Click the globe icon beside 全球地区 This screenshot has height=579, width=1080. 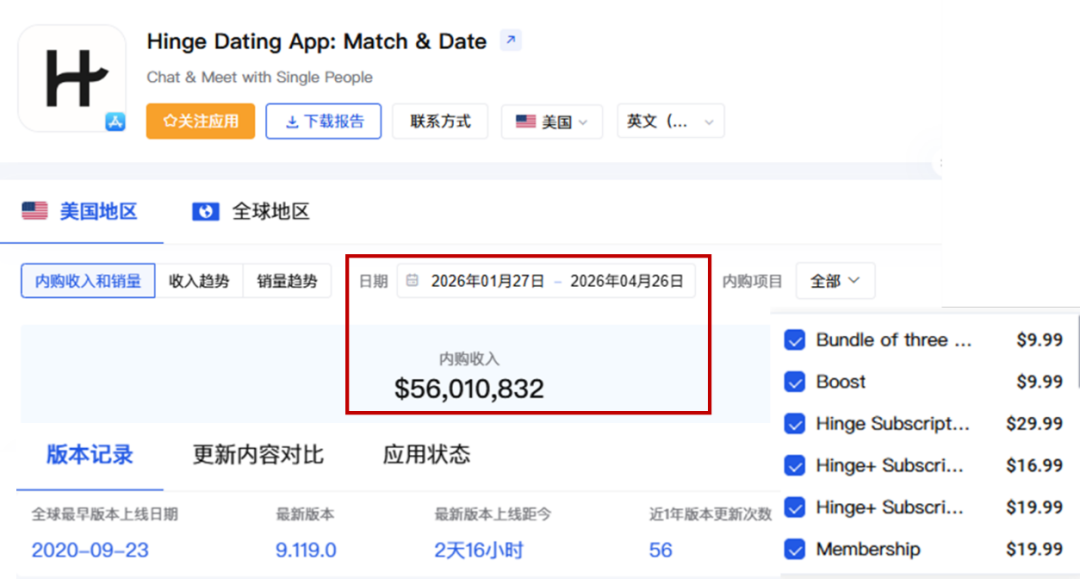205,211
